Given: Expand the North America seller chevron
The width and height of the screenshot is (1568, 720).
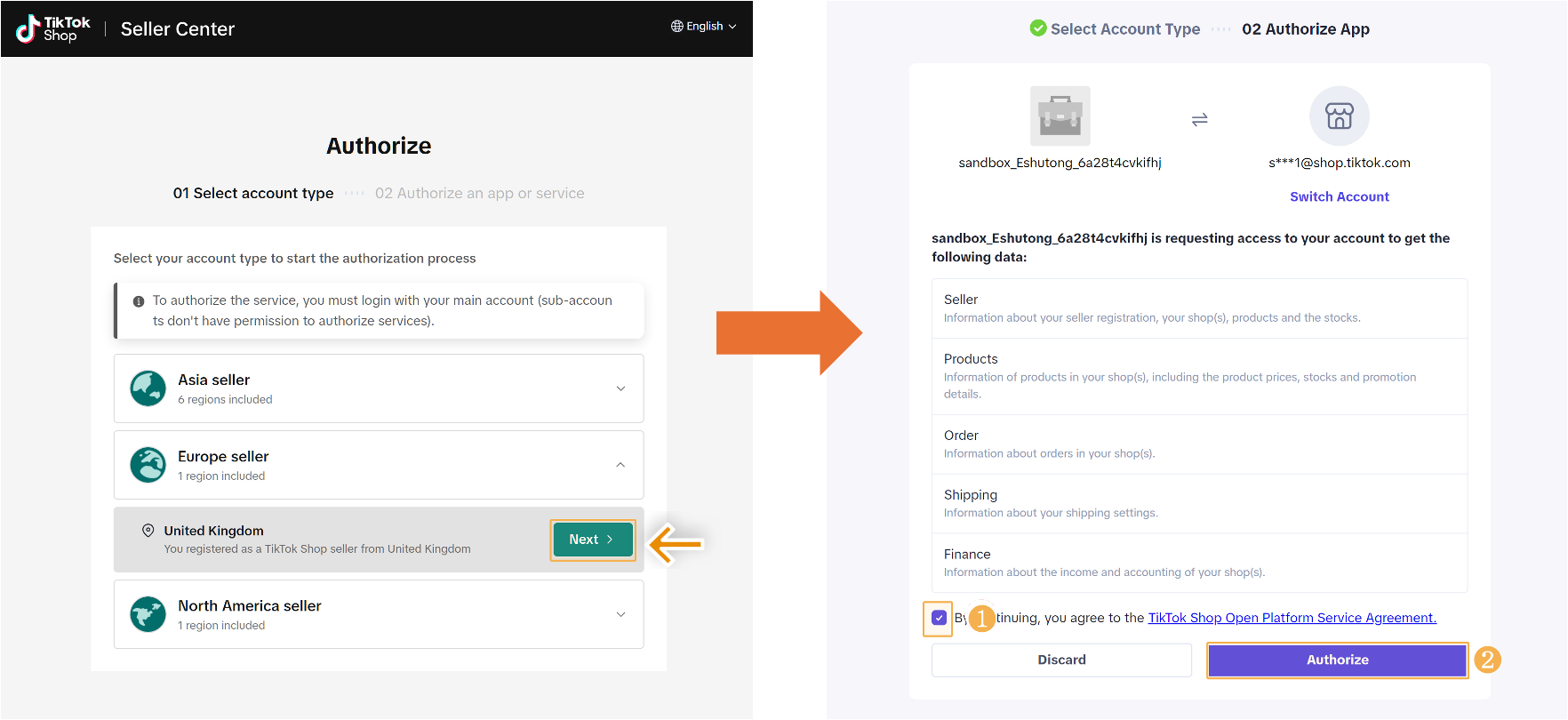Looking at the screenshot, I should coord(620,614).
